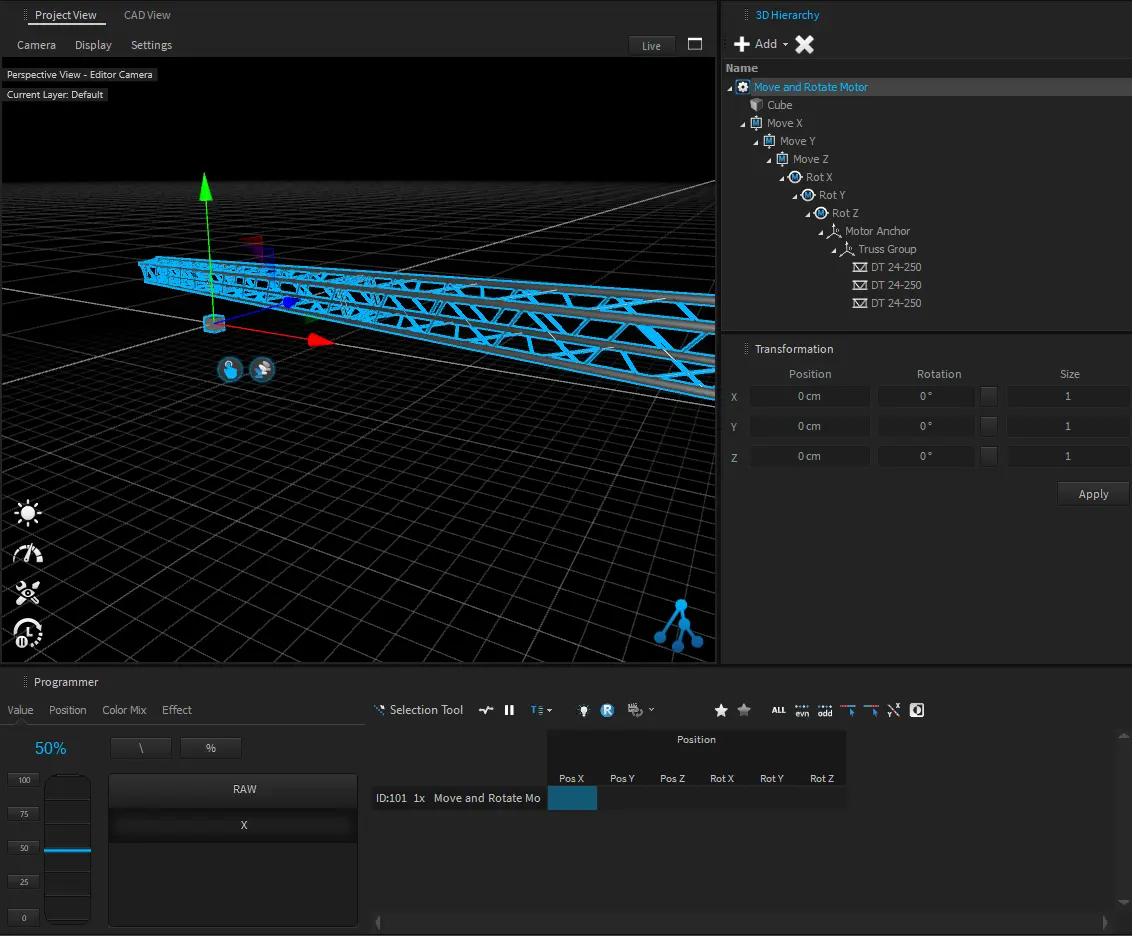Collapse the Truss Group tree node

(x=835, y=250)
